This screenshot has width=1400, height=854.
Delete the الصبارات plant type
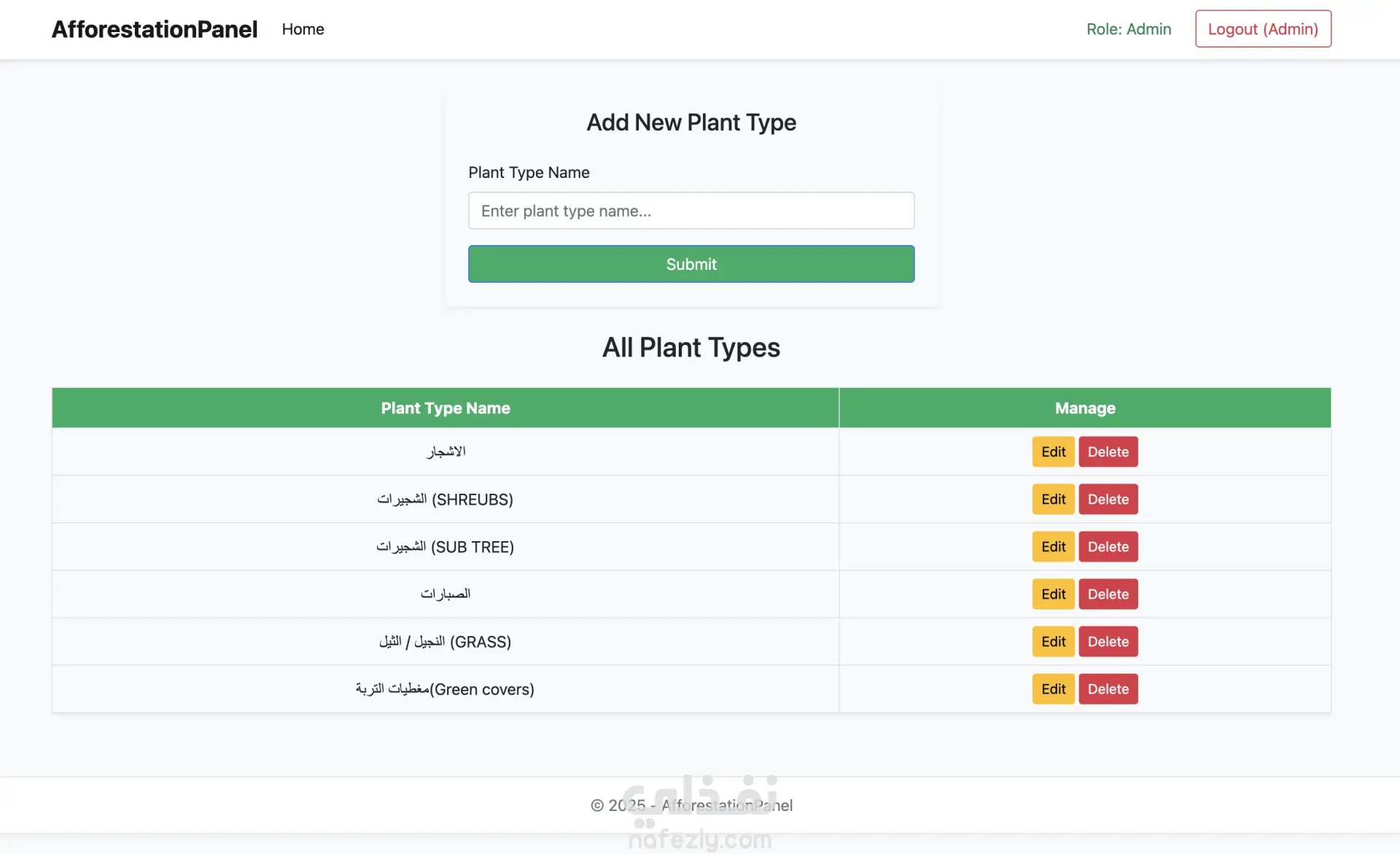[1108, 594]
